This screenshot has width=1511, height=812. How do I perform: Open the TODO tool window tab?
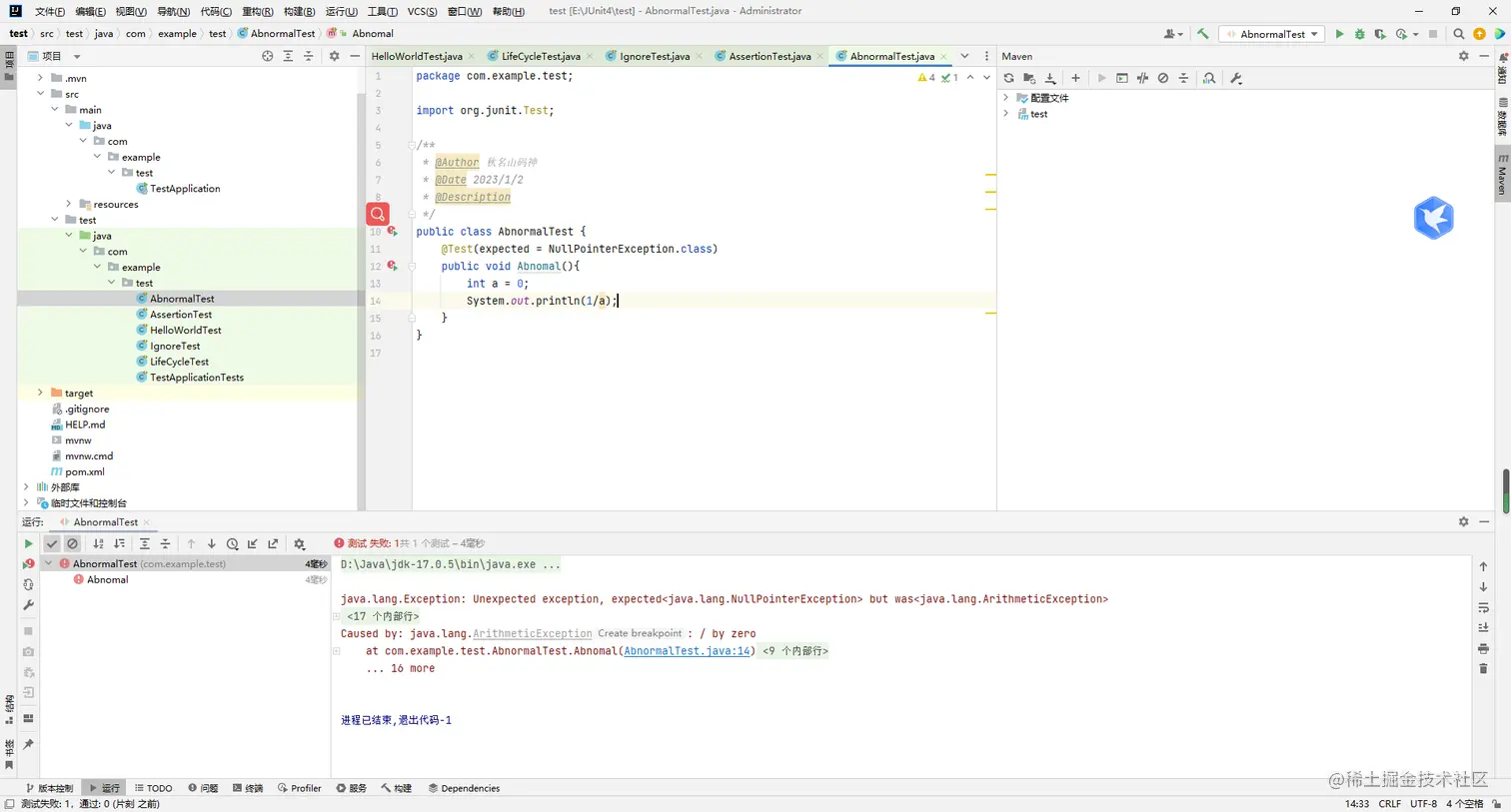(x=153, y=788)
